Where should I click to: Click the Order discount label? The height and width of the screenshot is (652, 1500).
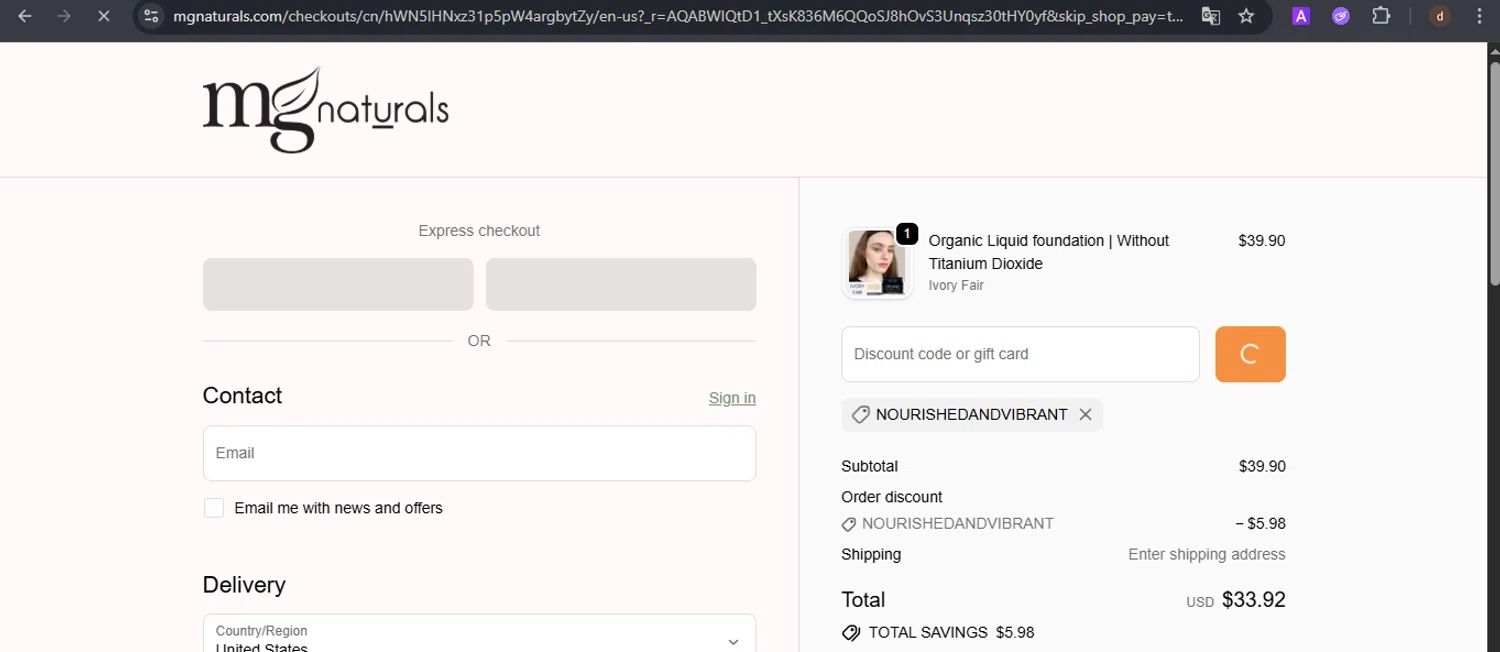click(x=892, y=497)
